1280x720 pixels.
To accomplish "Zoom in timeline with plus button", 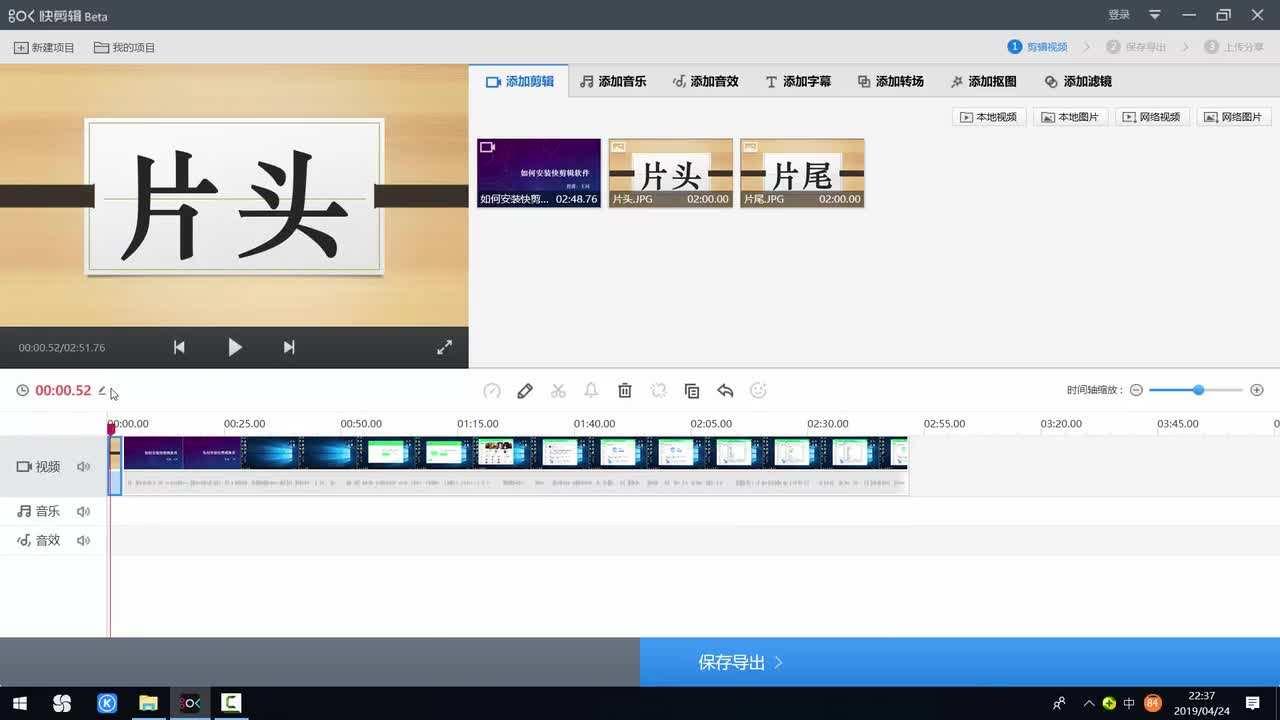I will coord(1257,390).
